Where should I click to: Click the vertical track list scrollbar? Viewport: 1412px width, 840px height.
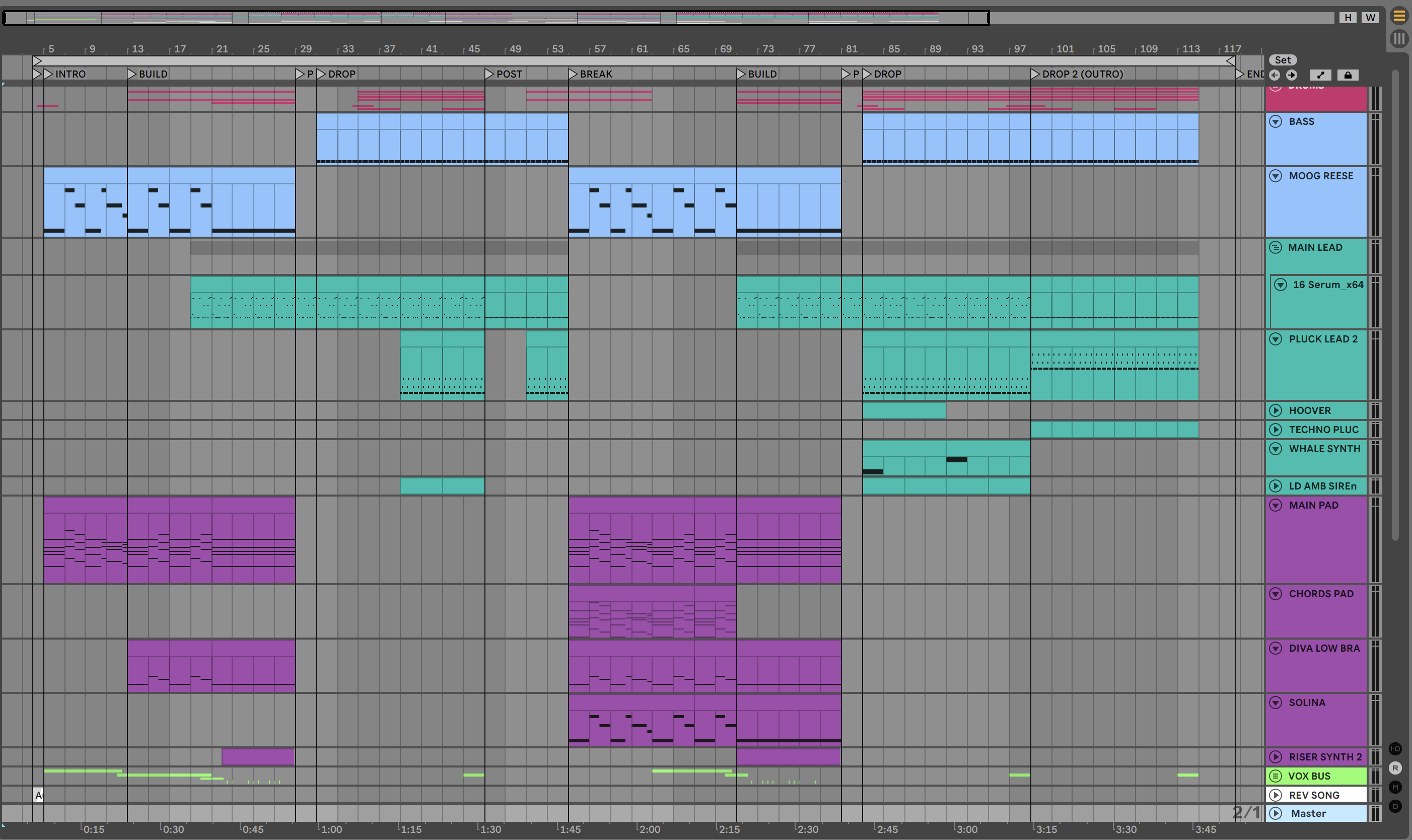[x=1395, y=306]
